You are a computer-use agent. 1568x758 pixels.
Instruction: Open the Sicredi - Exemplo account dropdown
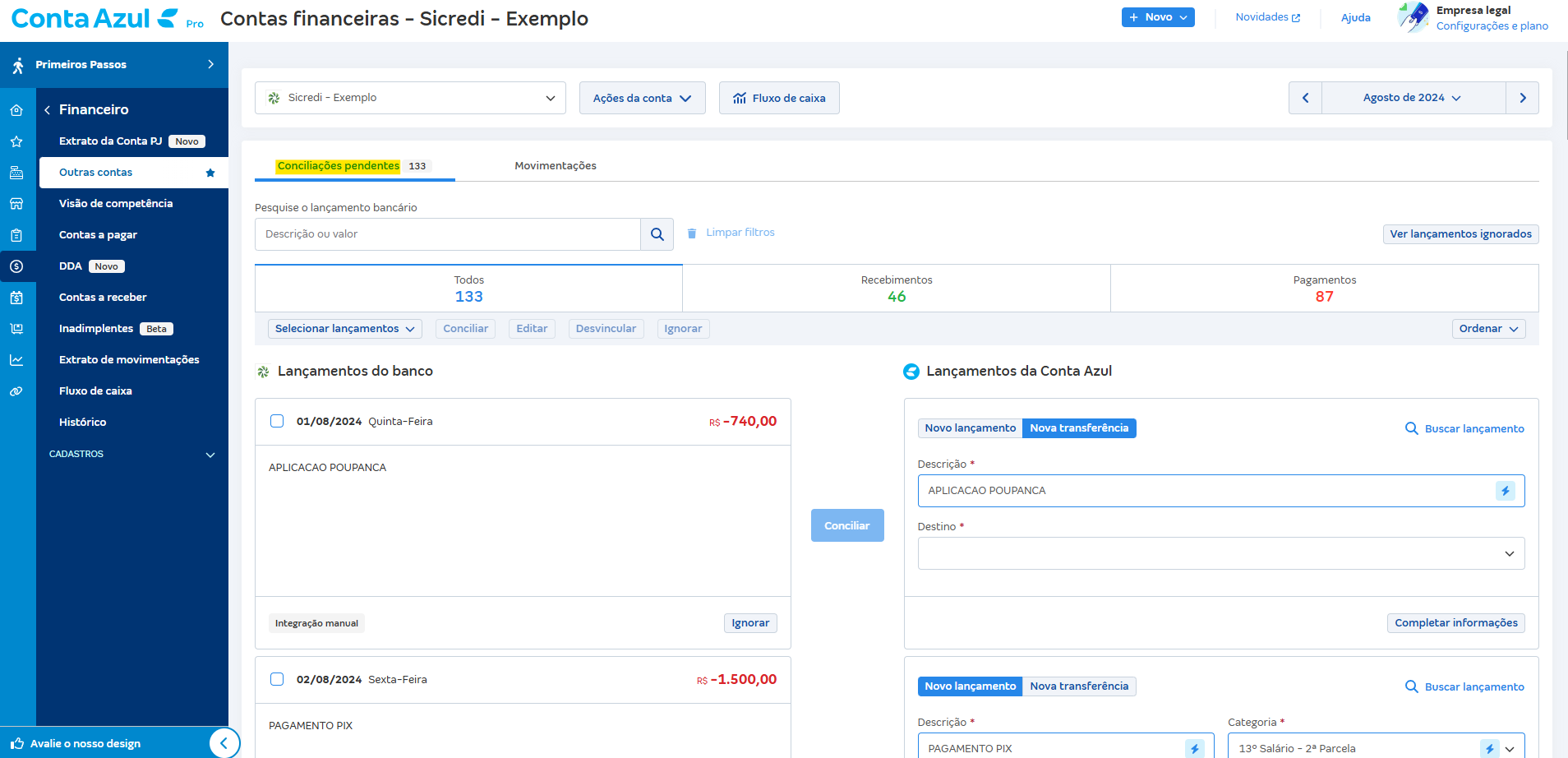[x=410, y=98]
